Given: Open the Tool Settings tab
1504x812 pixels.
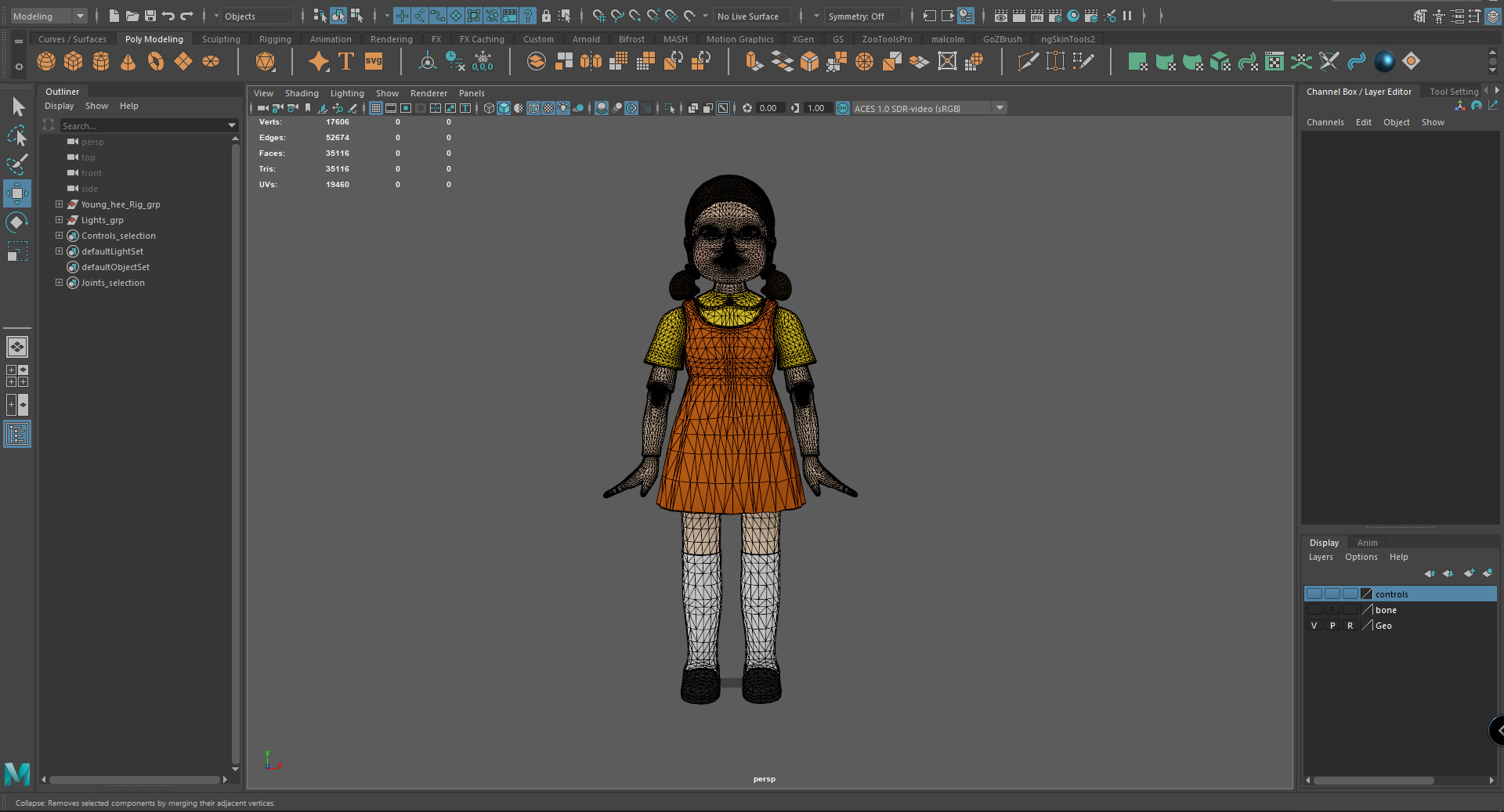Looking at the screenshot, I should [x=1454, y=92].
